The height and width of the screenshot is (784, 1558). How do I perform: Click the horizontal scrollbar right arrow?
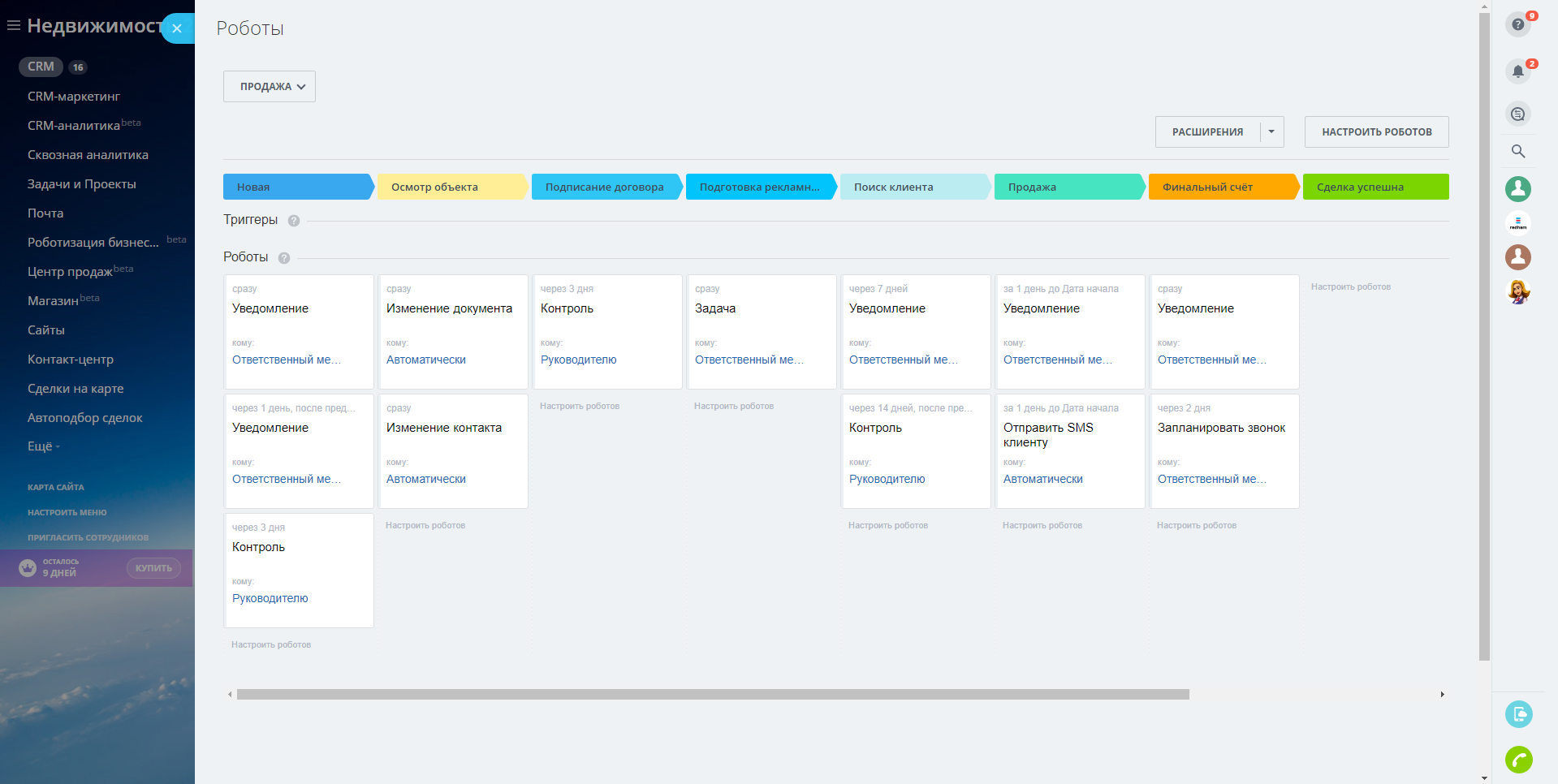click(x=1443, y=695)
